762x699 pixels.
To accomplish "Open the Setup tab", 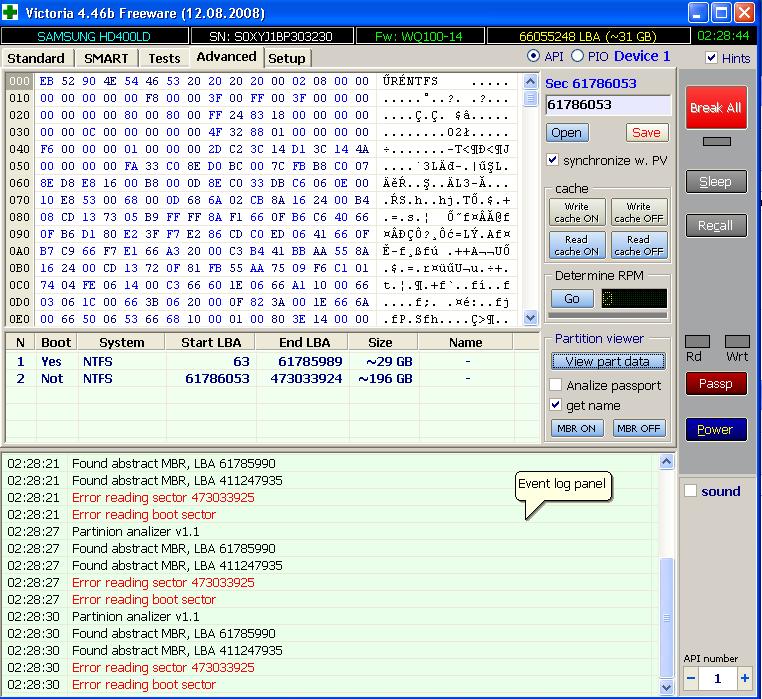I will (x=287, y=58).
